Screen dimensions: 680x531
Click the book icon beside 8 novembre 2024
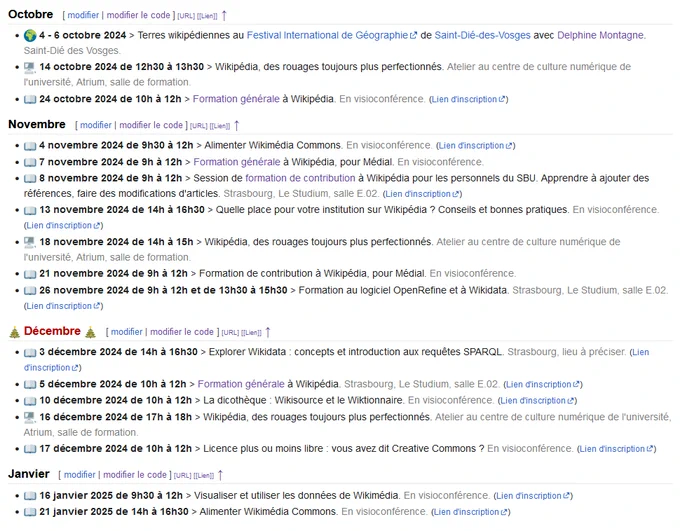pyautogui.click(x=30, y=178)
